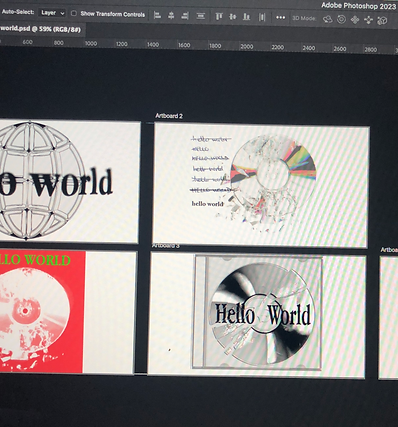Align vertical centers of layers

(233, 16)
